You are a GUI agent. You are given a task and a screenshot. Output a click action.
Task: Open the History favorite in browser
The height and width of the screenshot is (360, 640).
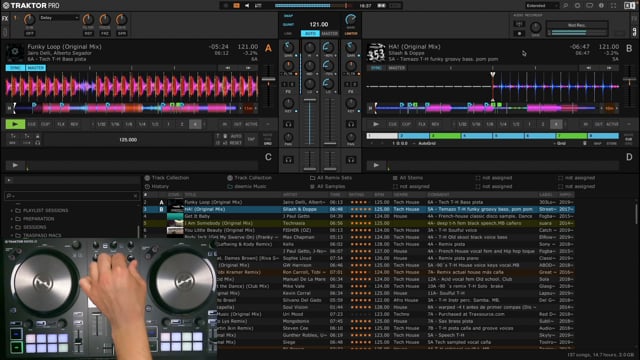pyautogui.click(x=160, y=187)
